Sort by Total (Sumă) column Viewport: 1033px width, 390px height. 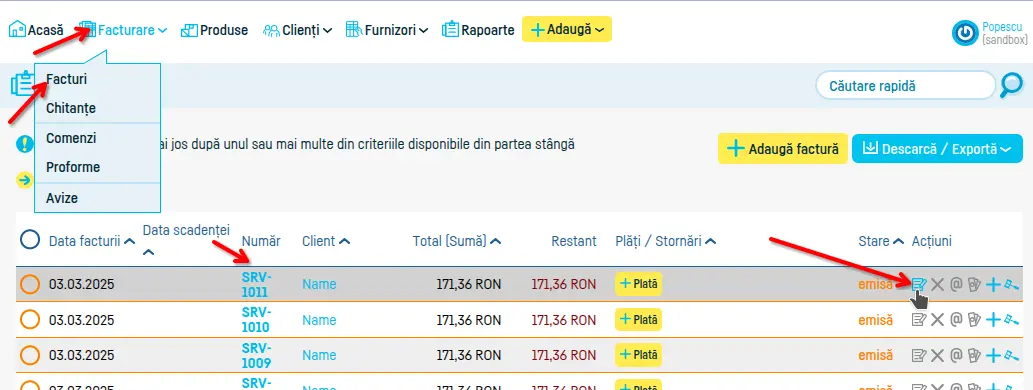457,241
